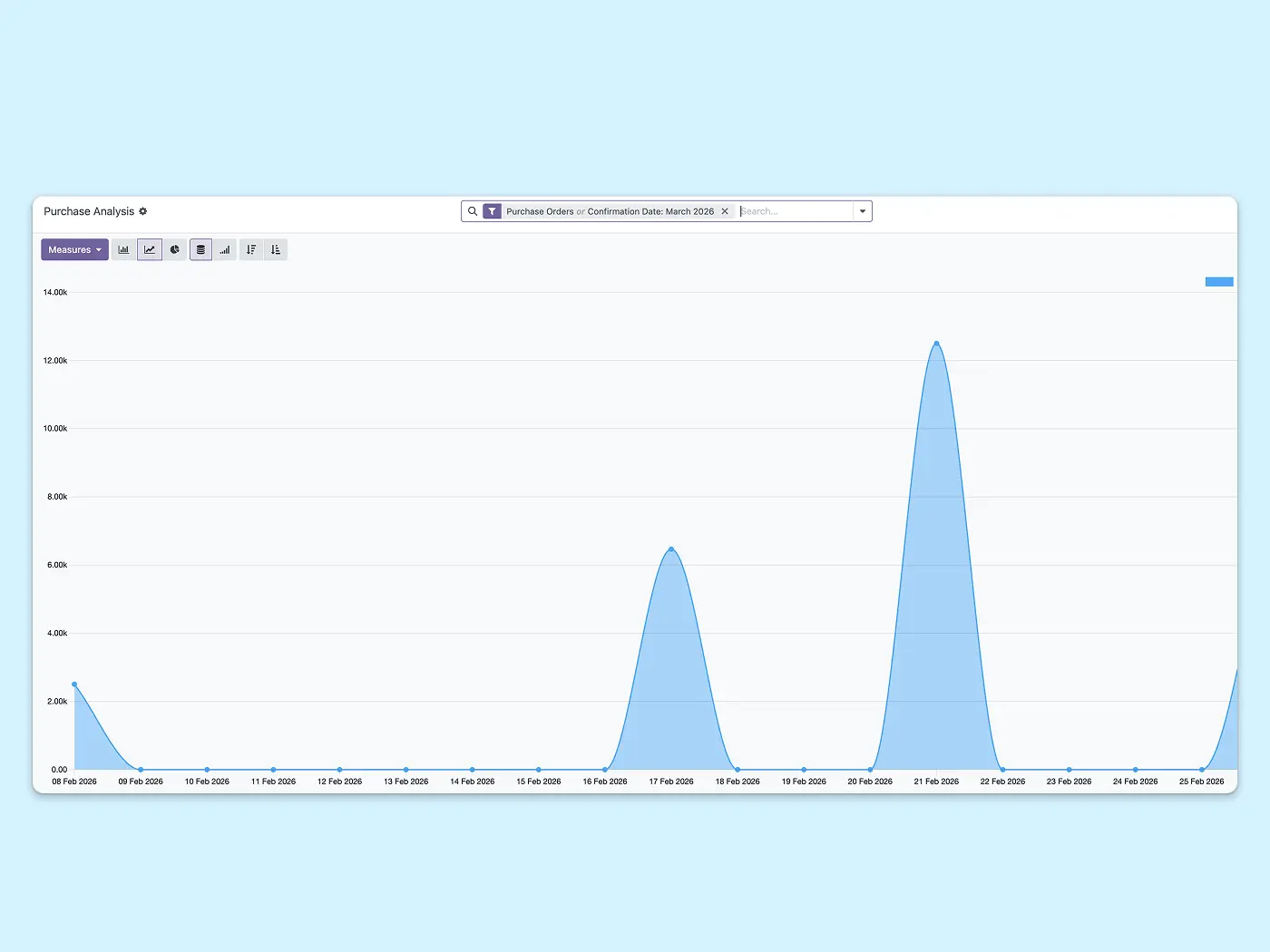Expand the search options dropdown arrow

pos(863,211)
